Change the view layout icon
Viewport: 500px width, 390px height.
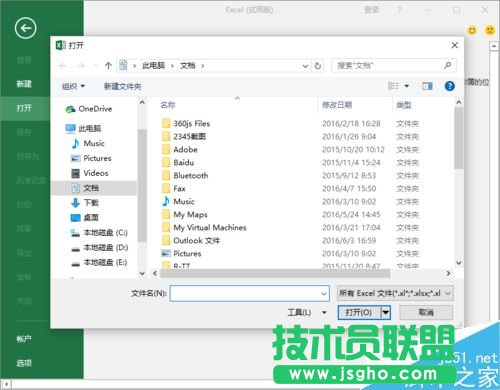(x=393, y=86)
